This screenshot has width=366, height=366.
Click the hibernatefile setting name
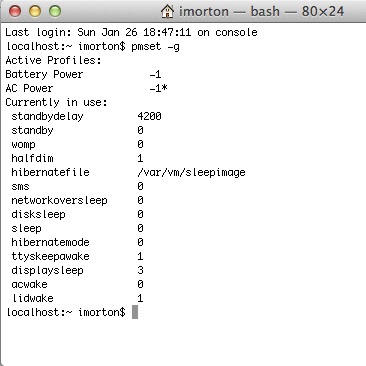click(50, 172)
